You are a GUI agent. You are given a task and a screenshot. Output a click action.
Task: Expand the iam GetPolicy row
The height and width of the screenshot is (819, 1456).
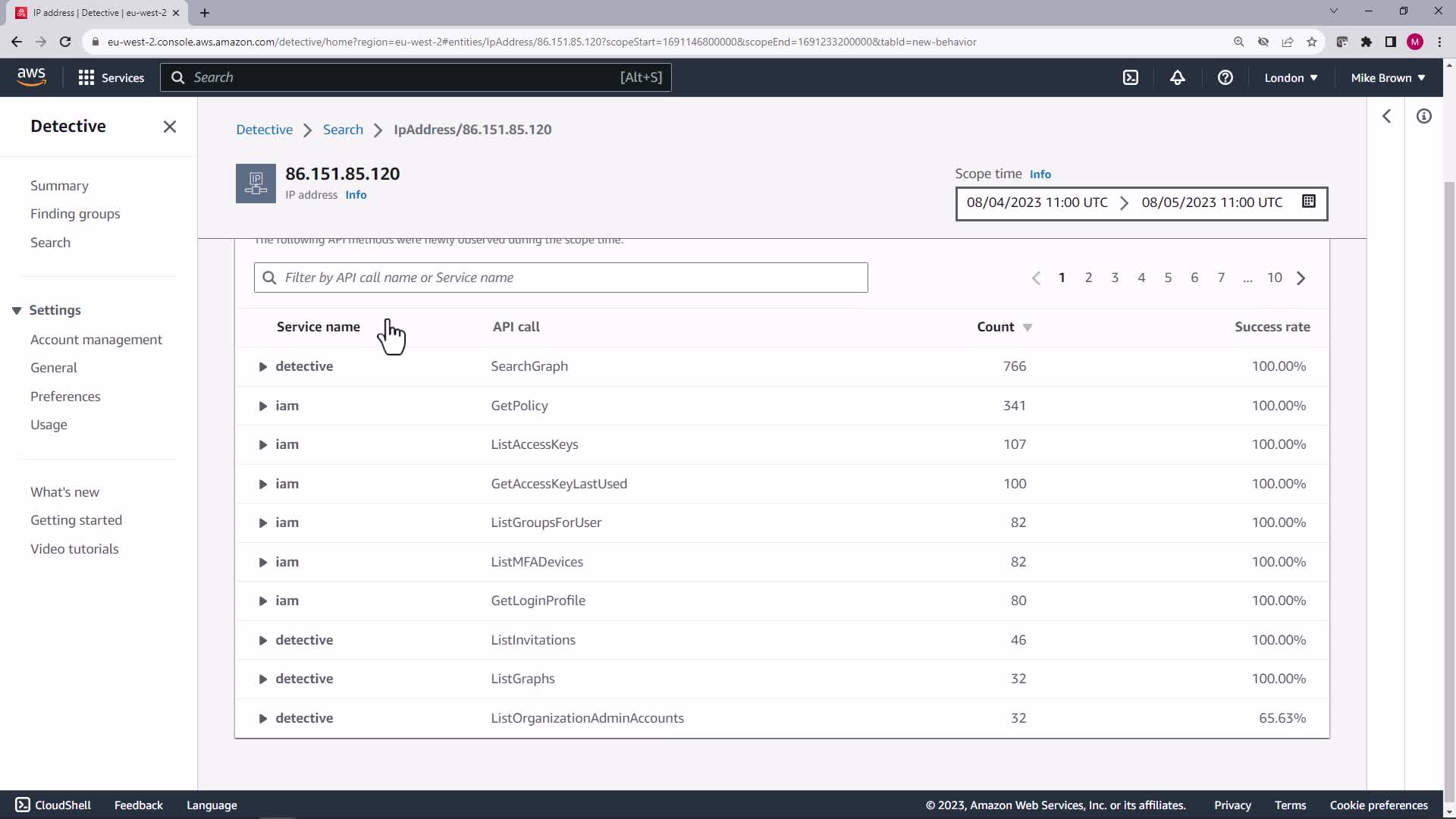pos(262,406)
